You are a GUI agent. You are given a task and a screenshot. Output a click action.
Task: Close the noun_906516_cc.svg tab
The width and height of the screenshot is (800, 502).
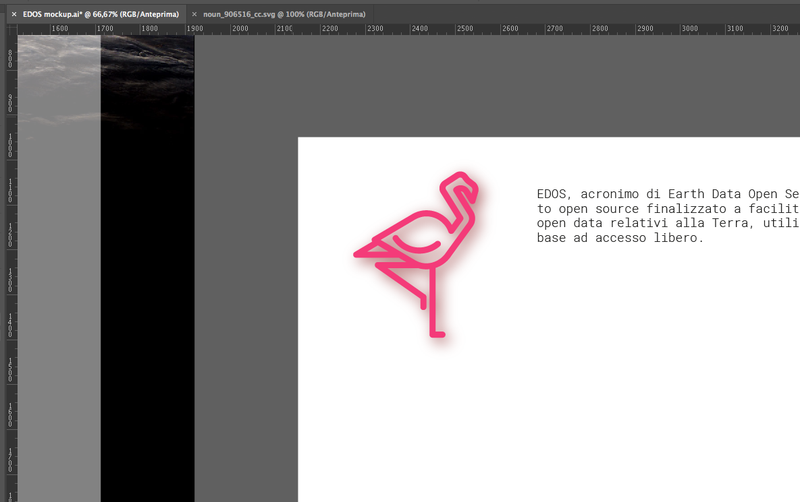(194, 15)
